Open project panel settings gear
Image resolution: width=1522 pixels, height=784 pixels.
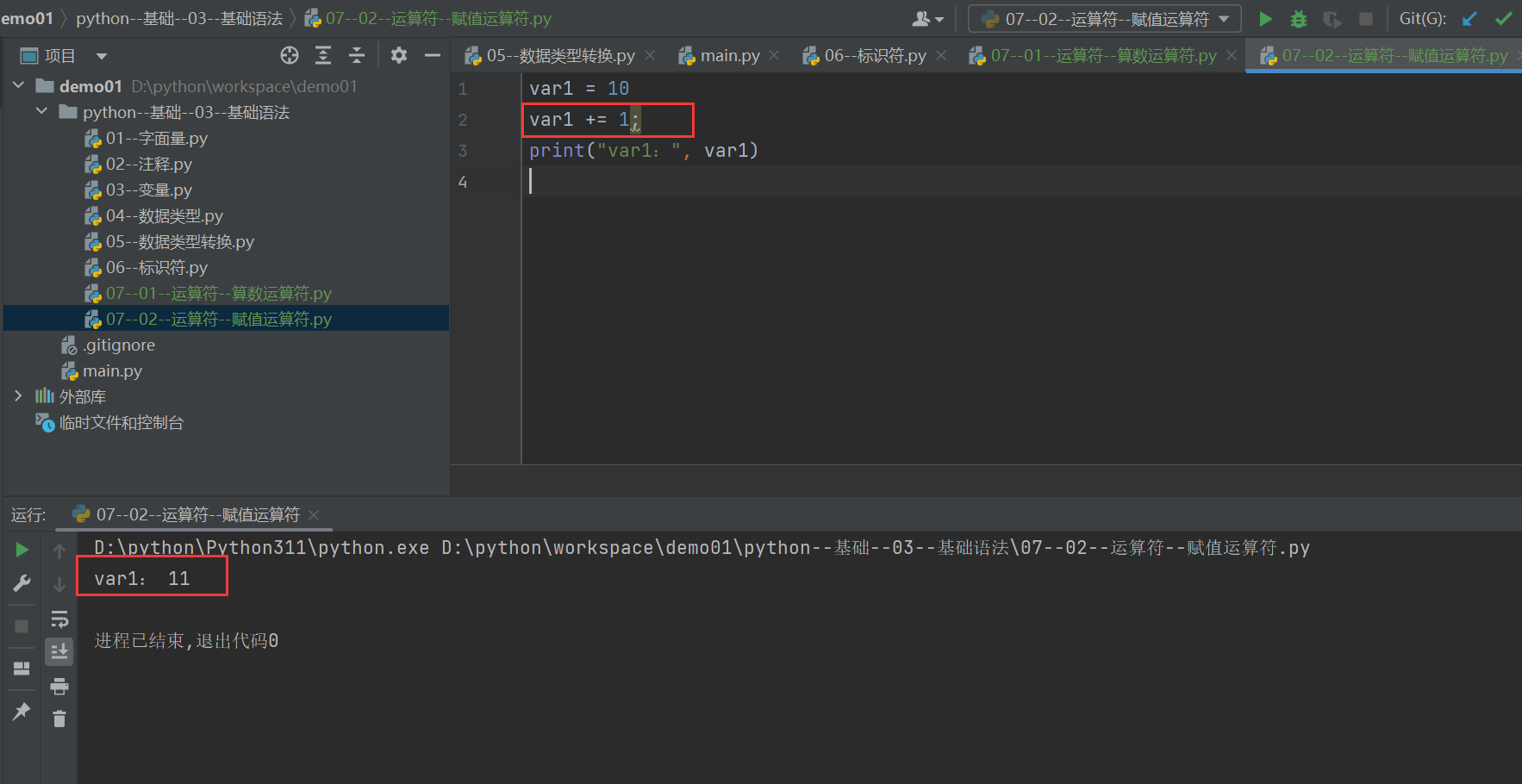pyautogui.click(x=398, y=56)
